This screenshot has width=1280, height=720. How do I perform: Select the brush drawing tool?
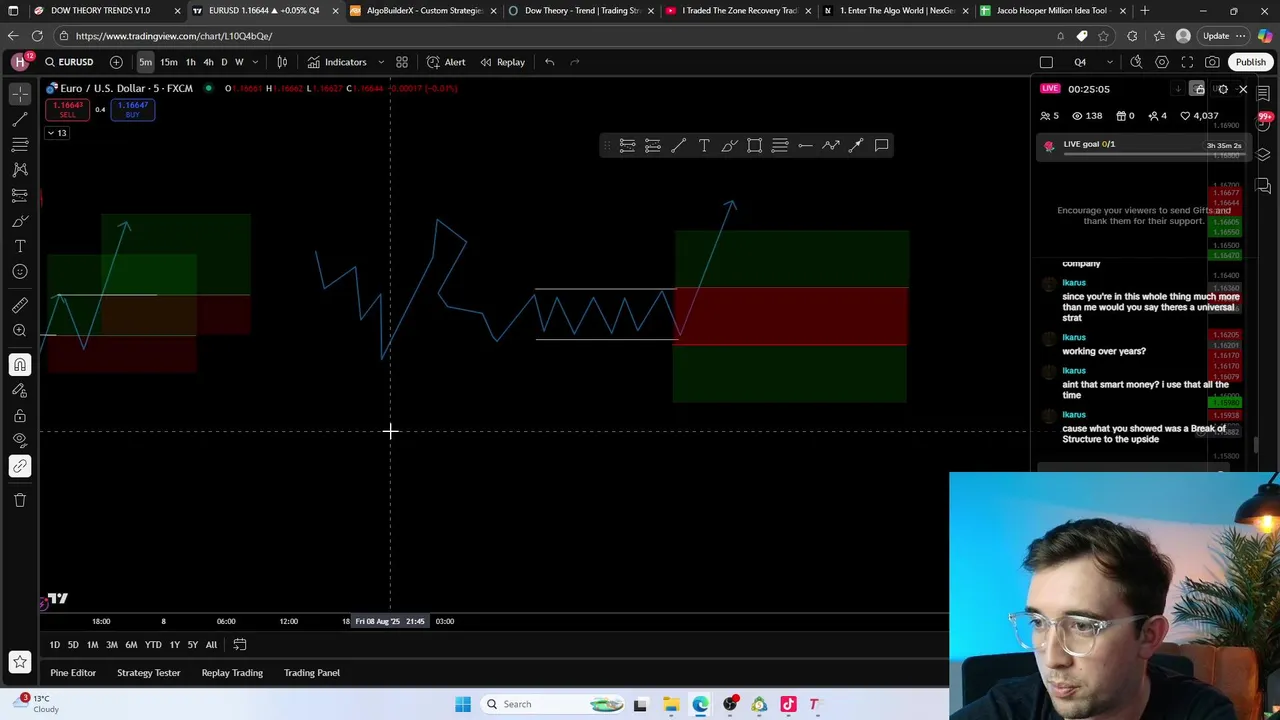[20, 221]
